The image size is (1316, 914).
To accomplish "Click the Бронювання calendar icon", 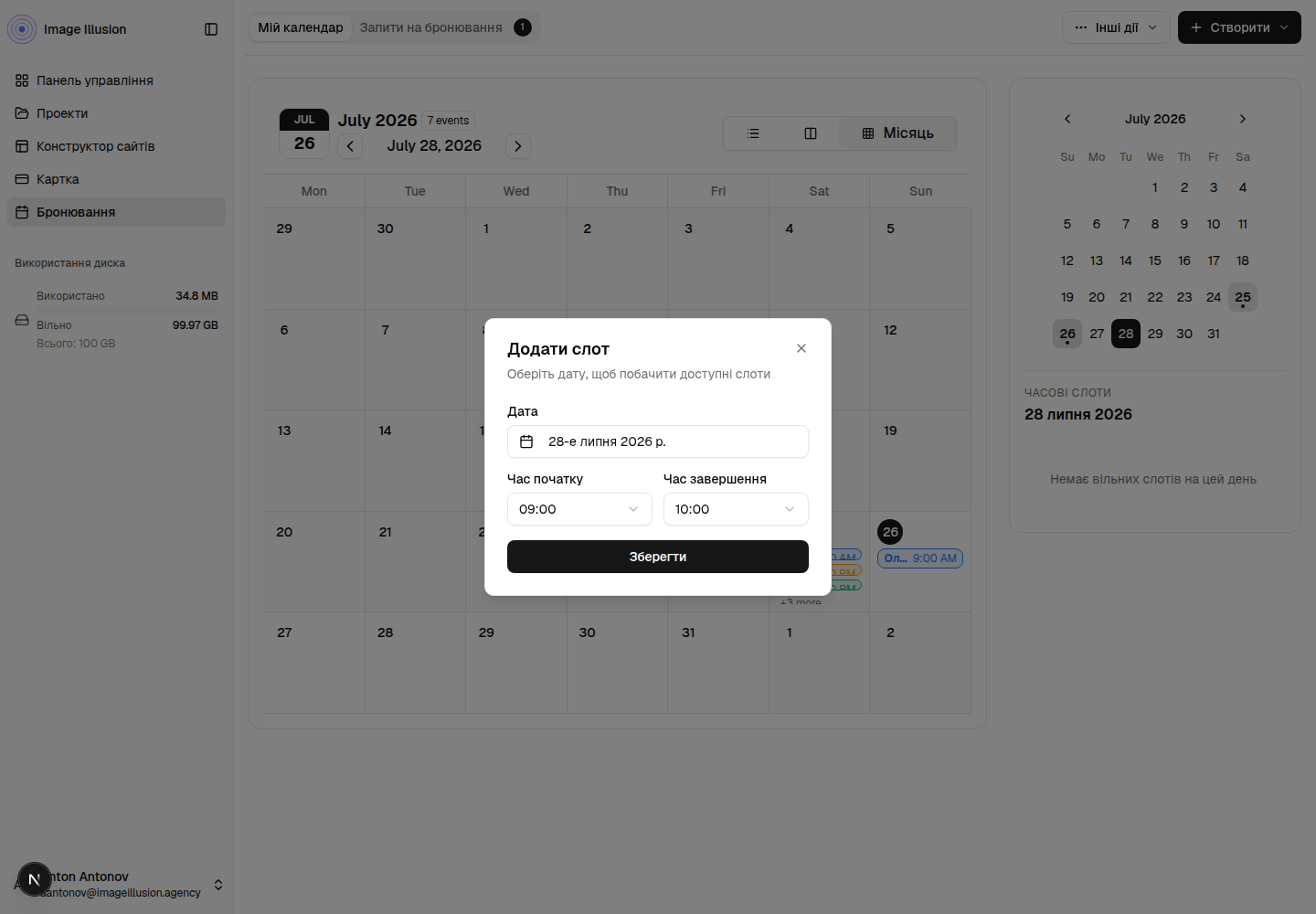I will coord(22,212).
